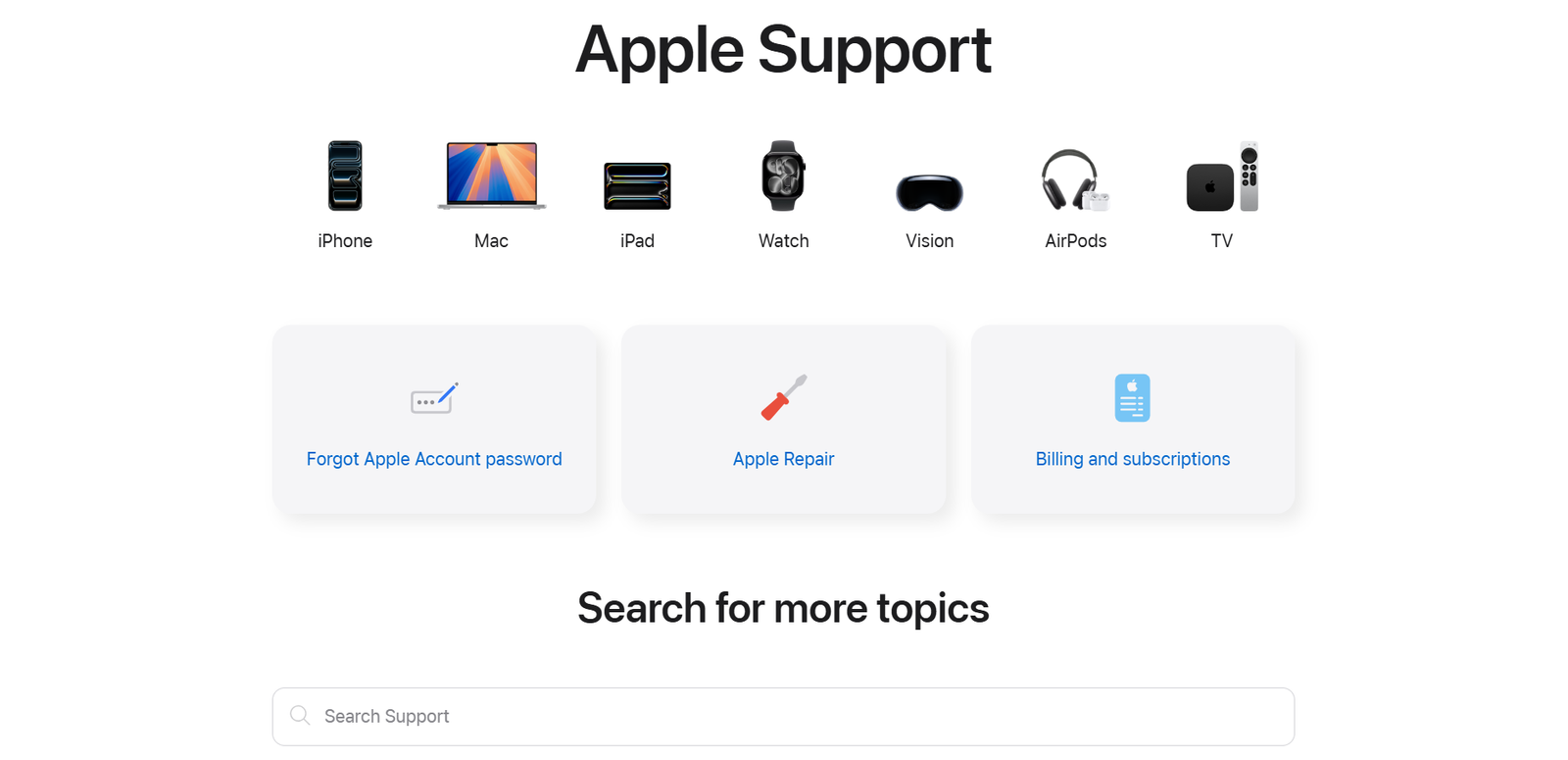Click the Mac text label

[491, 241]
